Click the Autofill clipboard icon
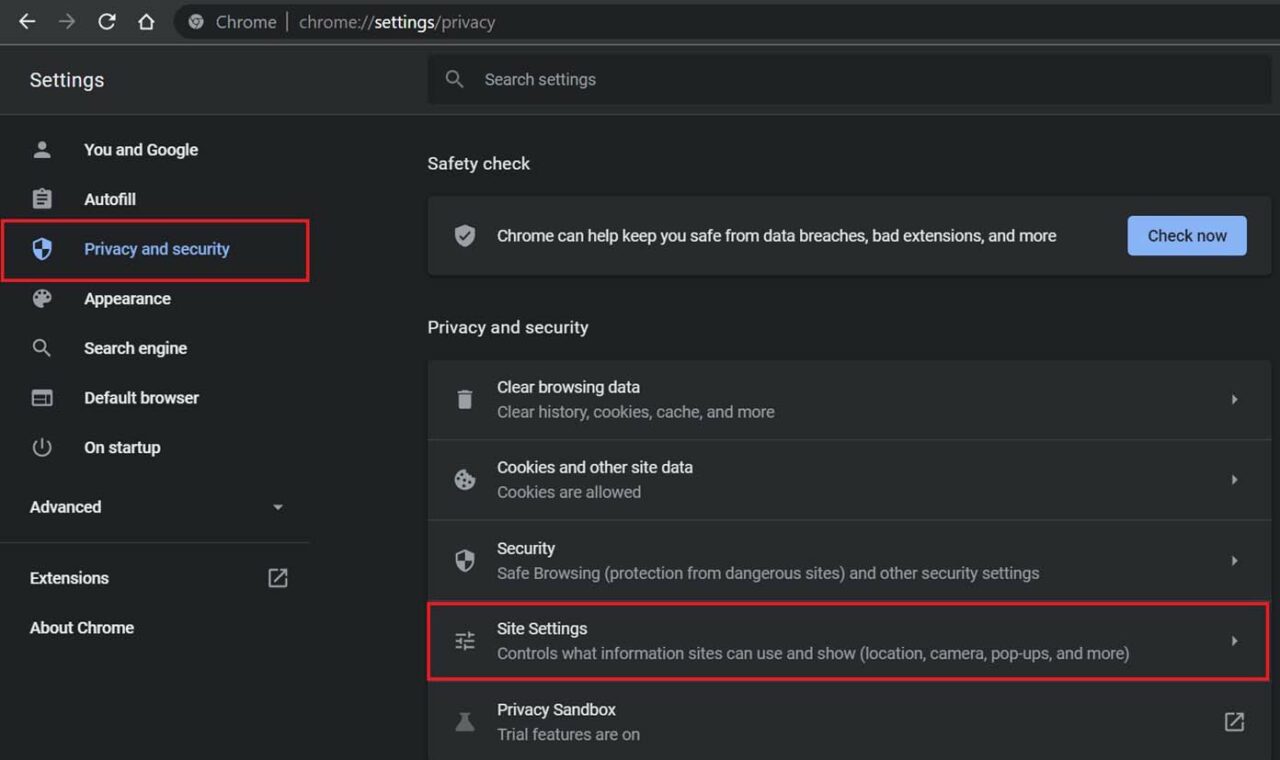The width and height of the screenshot is (1280, 760). (x=42, y=199)
